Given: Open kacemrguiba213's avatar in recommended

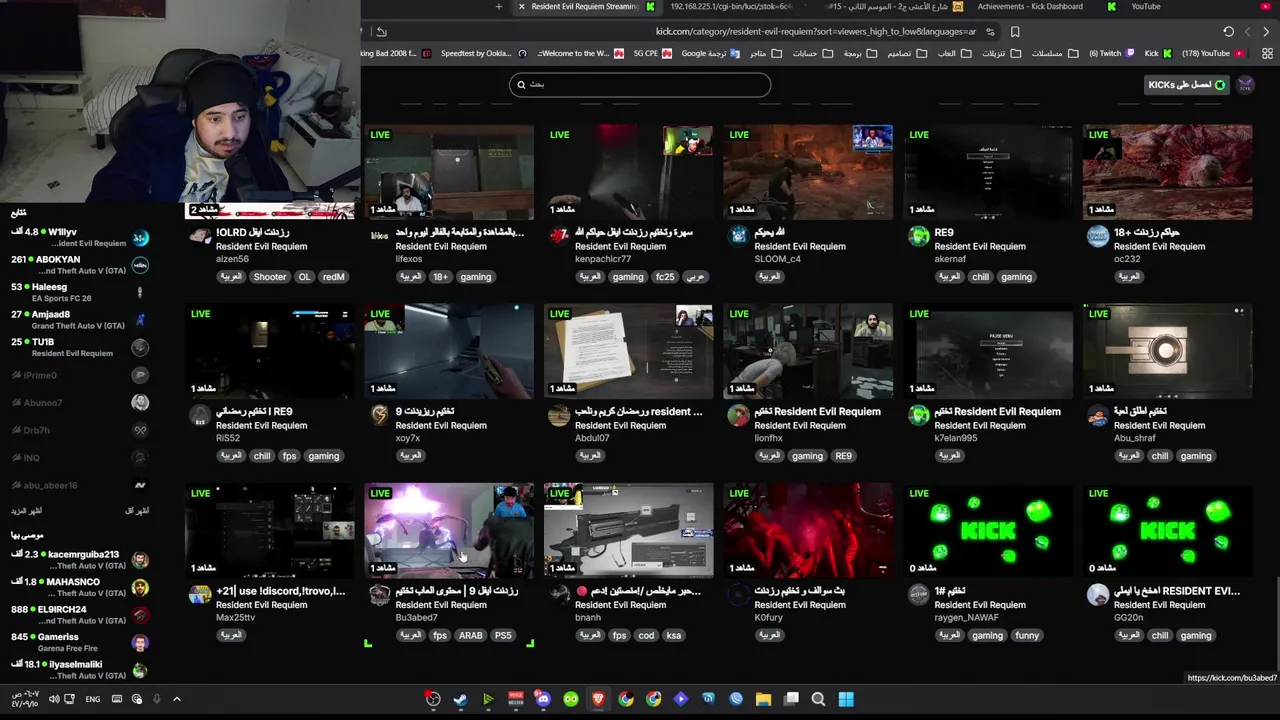Looking at the screenshot, I should (x=140, y=560).
